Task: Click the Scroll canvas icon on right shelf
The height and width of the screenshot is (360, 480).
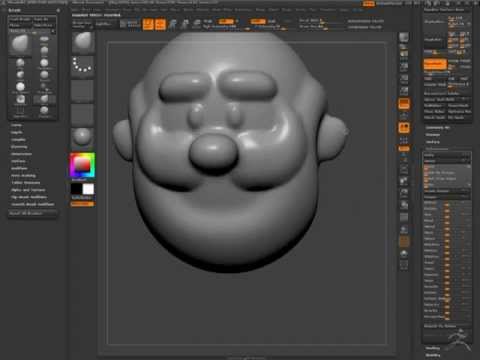Action: (x=404, y=54)
